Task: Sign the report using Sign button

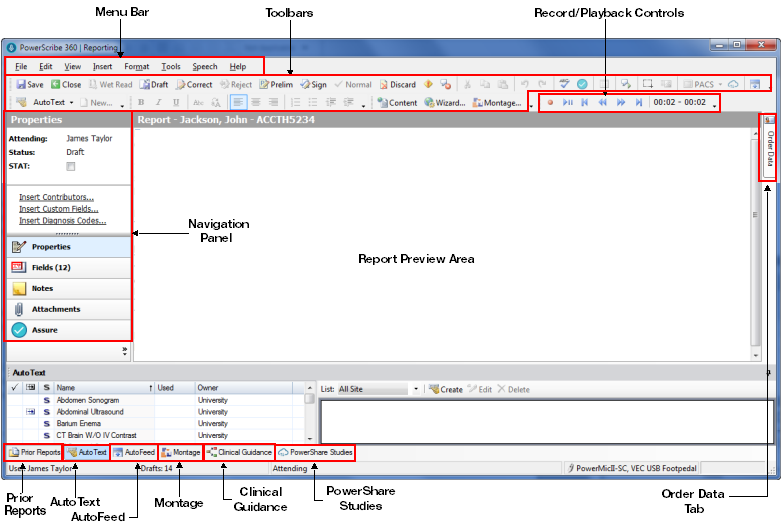Action: click(x=314, y=84)
